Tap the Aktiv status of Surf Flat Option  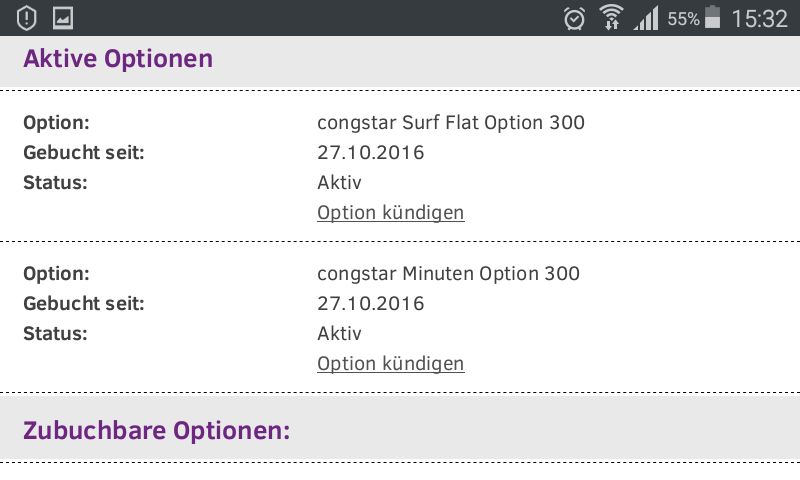339,183
